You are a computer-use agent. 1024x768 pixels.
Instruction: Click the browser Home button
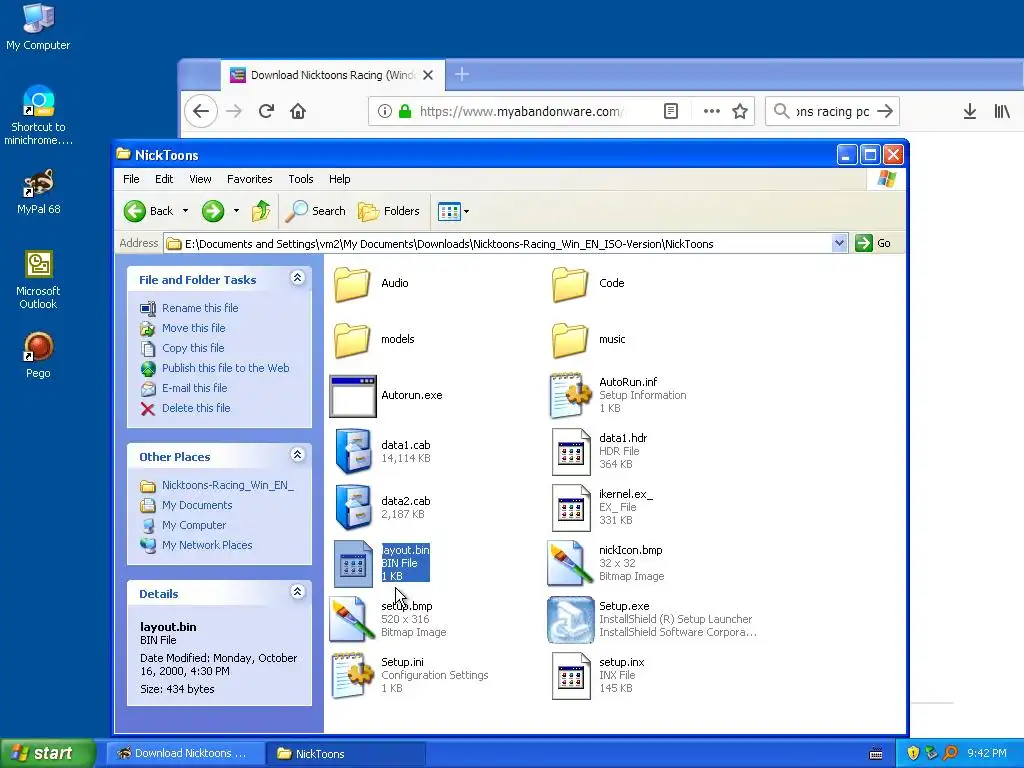pos(298,111)
